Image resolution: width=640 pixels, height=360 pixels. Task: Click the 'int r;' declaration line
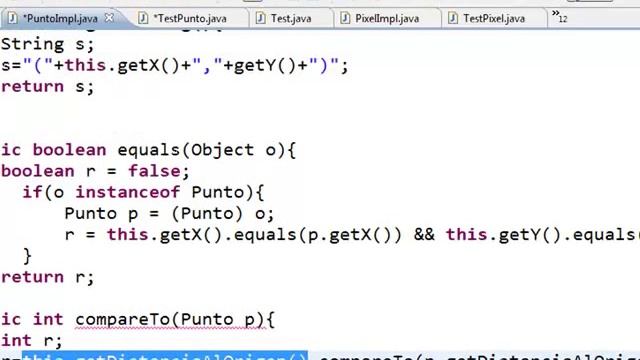[x=32, y=340]
